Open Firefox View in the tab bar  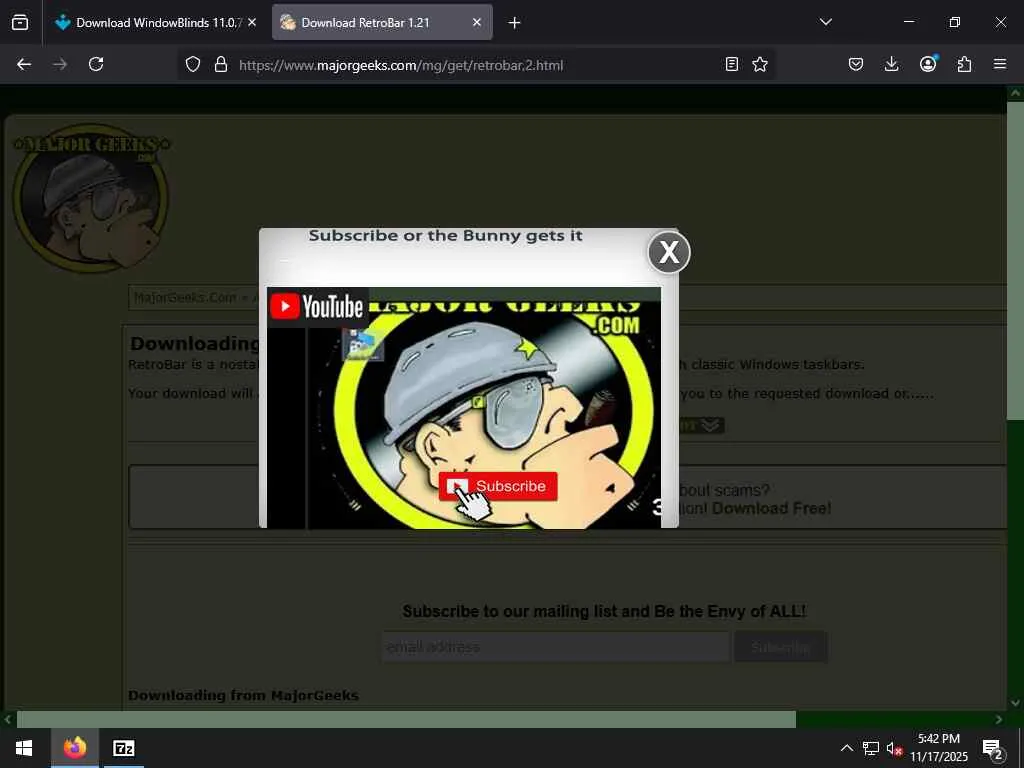pos(20,22)
